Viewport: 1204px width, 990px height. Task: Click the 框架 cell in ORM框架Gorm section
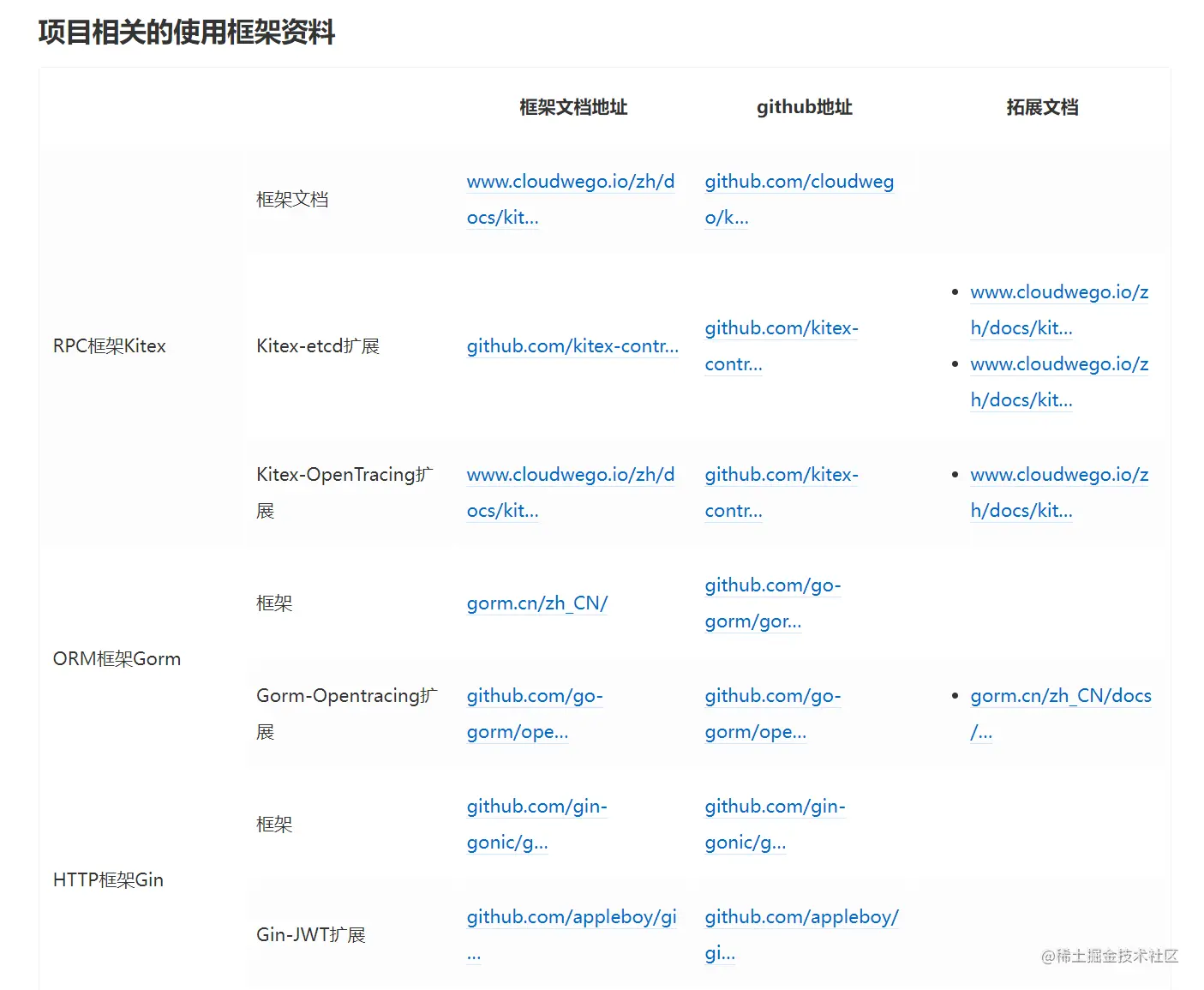point(274,603)
